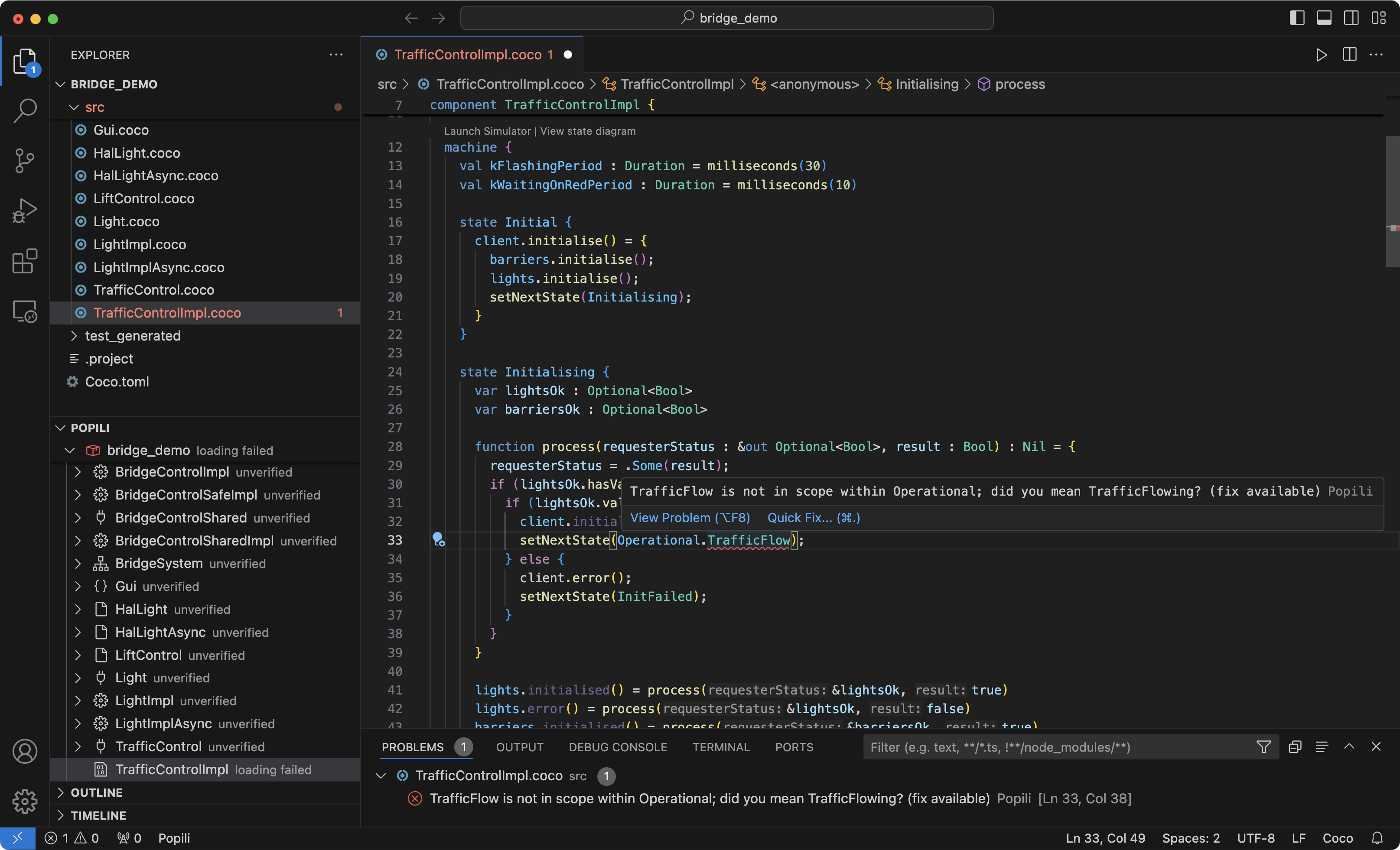1400x850 pixels.
Task: Go back in navigation history
Action: click(x=411, y=18)
